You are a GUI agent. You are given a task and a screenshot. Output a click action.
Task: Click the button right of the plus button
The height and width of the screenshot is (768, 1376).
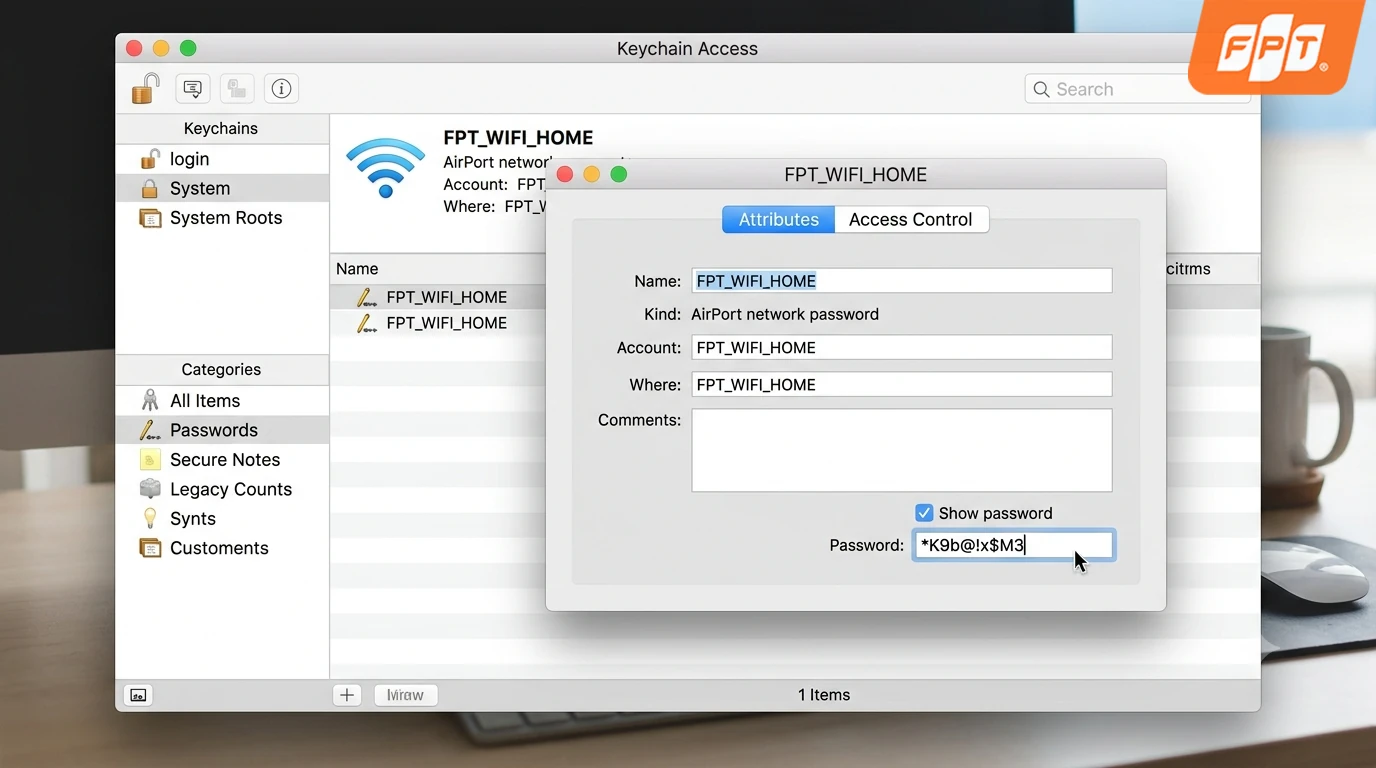[x=405, y=695]
